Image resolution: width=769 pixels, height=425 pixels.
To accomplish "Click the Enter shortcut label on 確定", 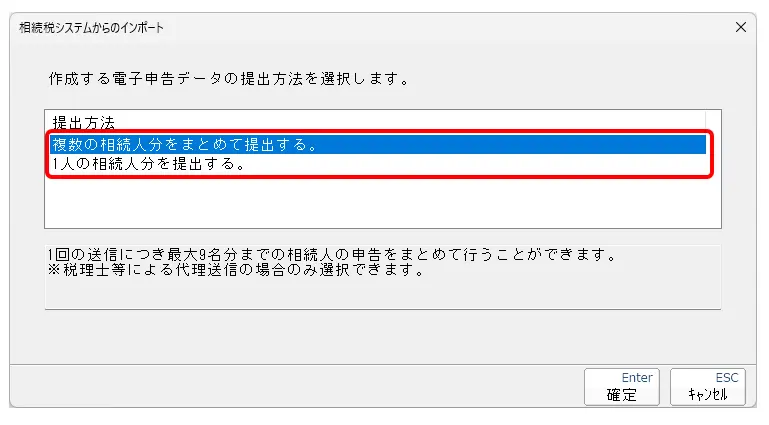I will point(636,378).
